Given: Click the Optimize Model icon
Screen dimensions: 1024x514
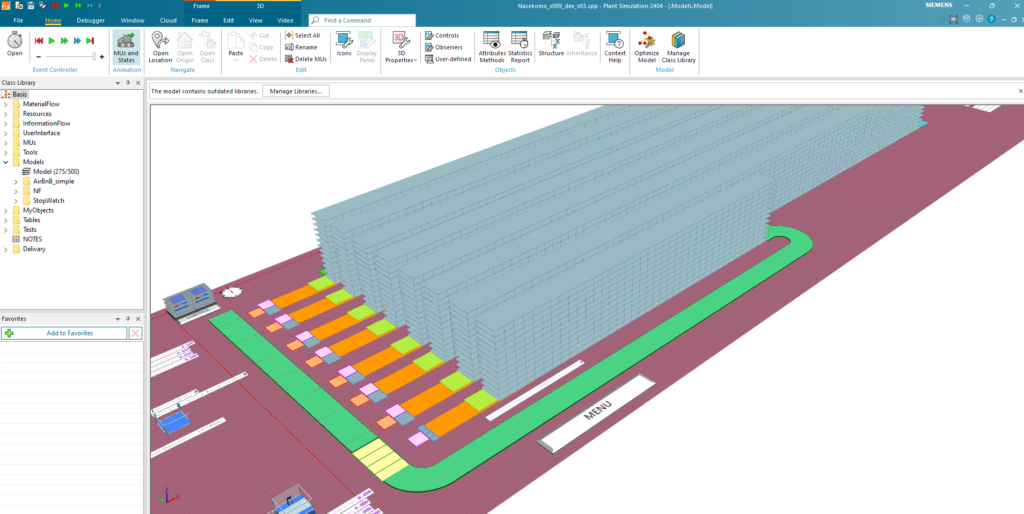Looking at the screenshot, I should pyautogui.click(x=646, y=46).
